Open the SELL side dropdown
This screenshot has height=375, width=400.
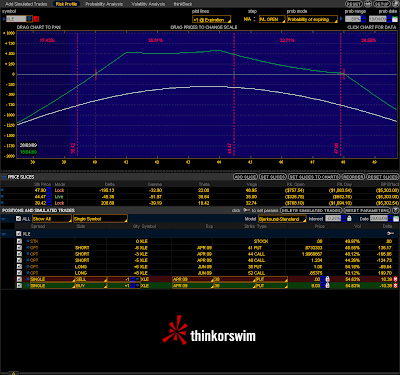click(91, 279)
